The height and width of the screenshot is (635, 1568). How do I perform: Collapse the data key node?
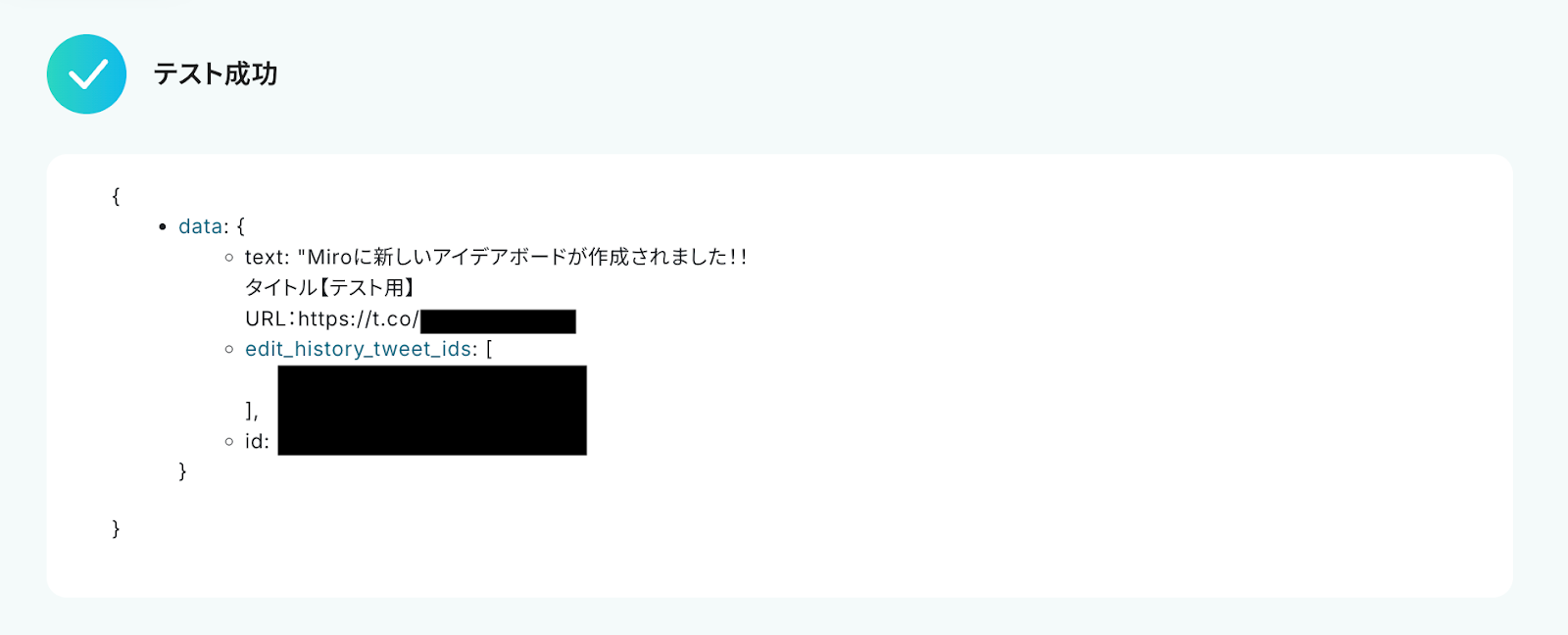(201, 226)
